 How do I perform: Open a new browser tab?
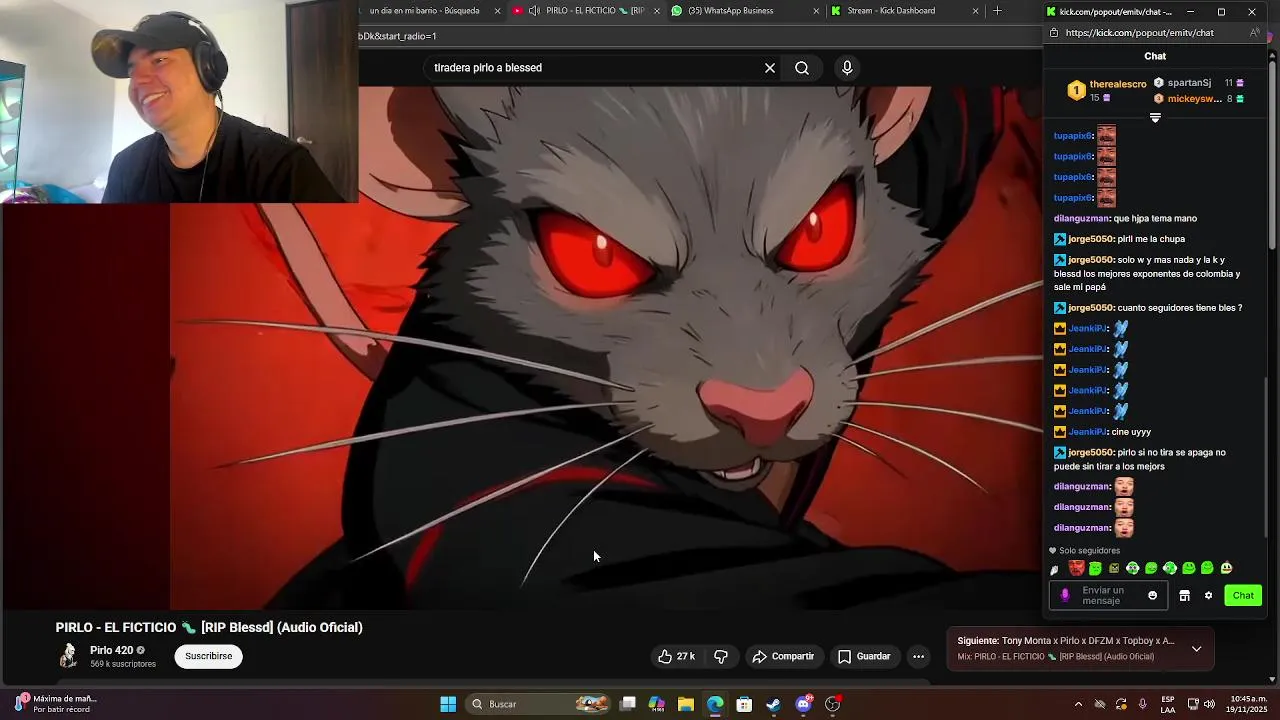(997, 11)
